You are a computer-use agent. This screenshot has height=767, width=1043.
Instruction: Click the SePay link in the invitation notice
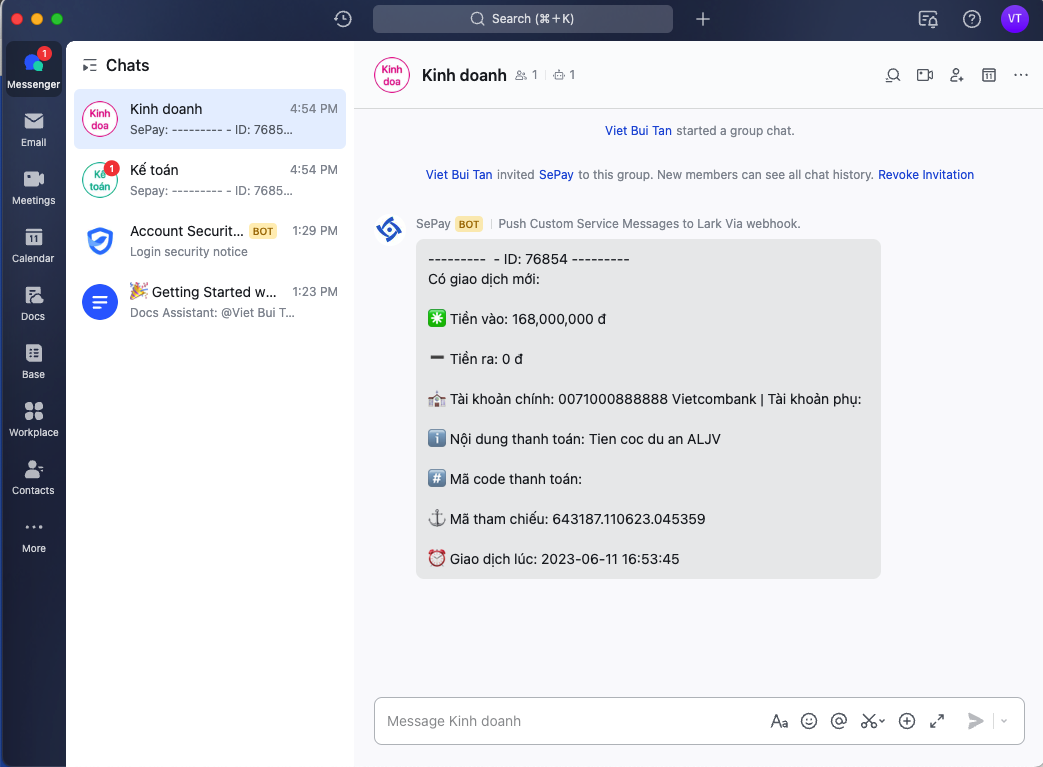(x=556, y=174)
